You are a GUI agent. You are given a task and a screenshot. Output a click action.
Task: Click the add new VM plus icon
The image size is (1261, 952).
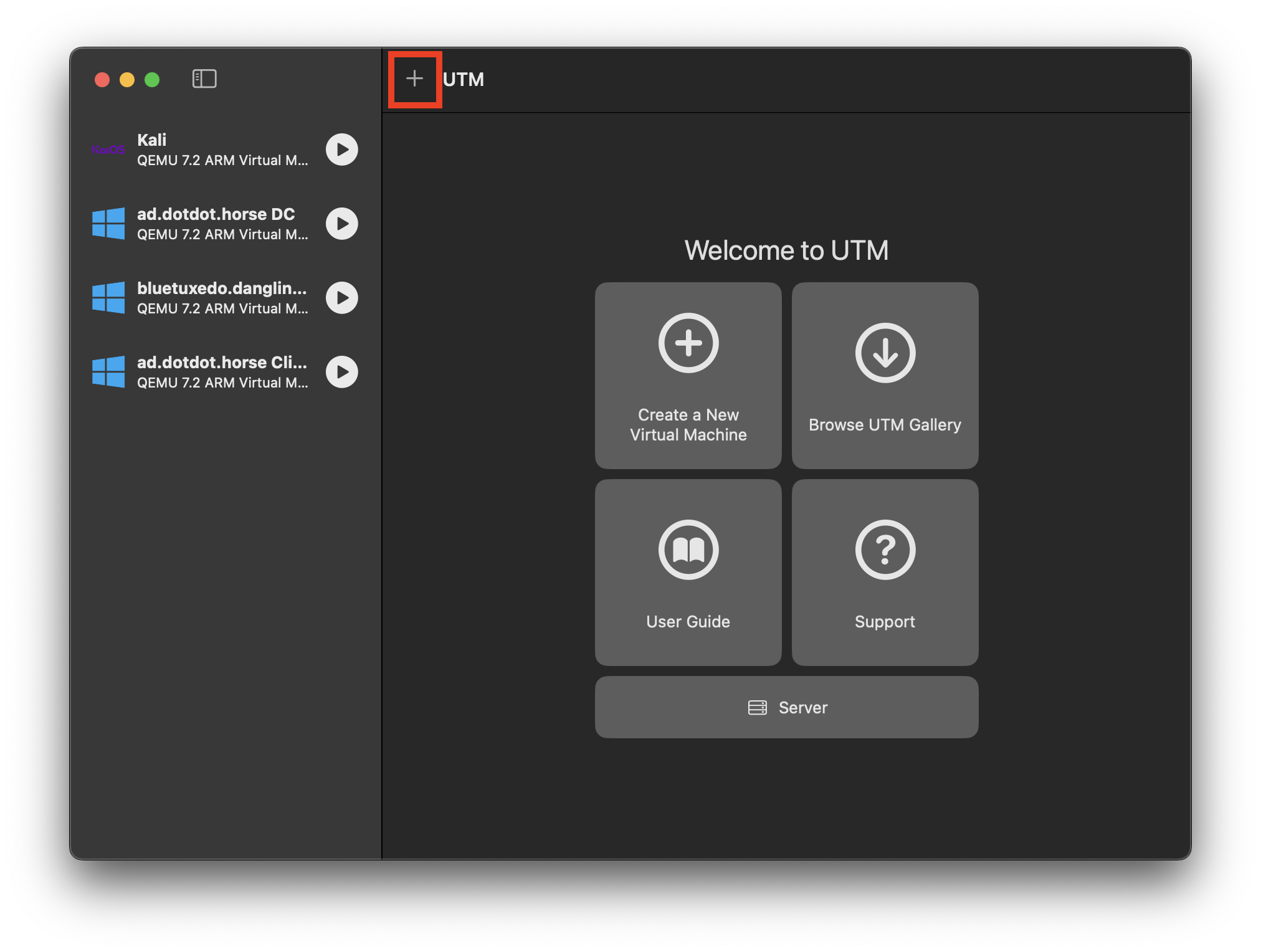click(x=414, y=79)
